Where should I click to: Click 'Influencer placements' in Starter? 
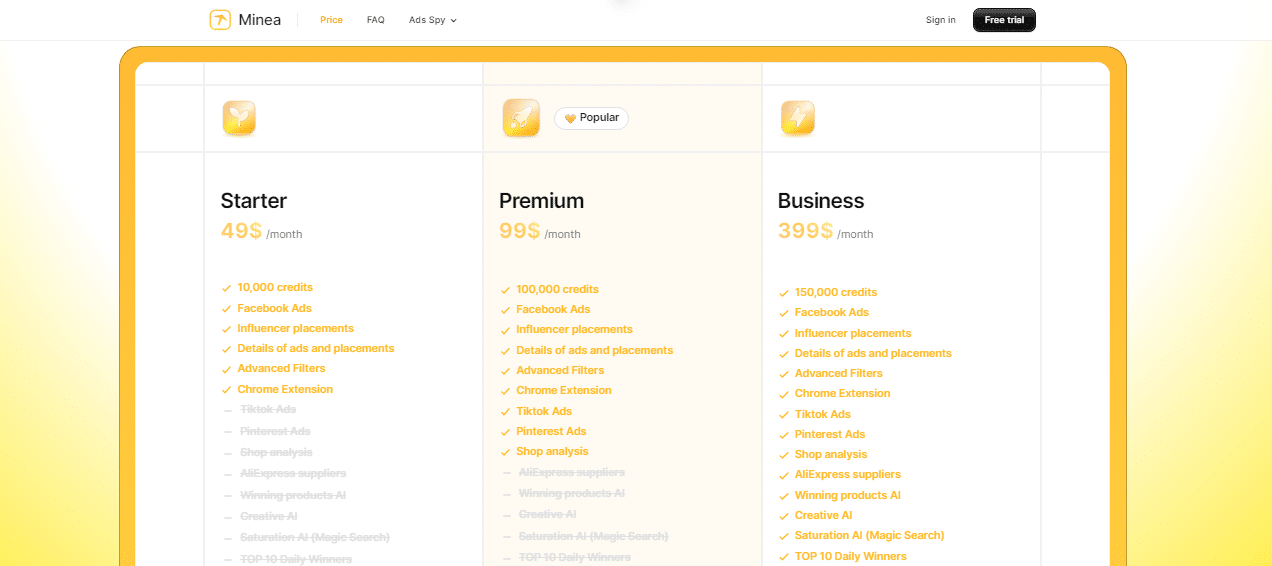click(x=295, y=328)
